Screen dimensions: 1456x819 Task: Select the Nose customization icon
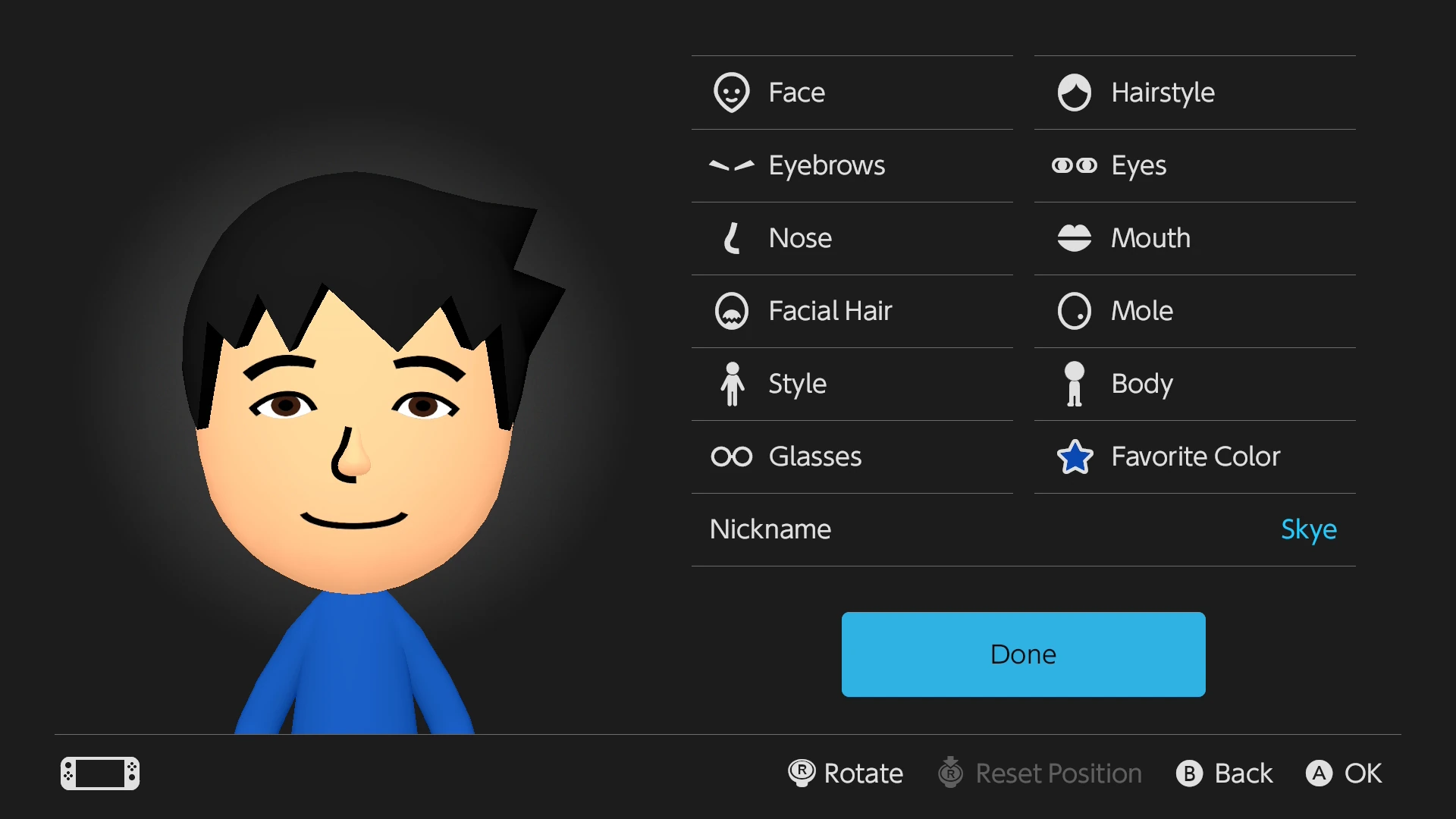[731, 237]
